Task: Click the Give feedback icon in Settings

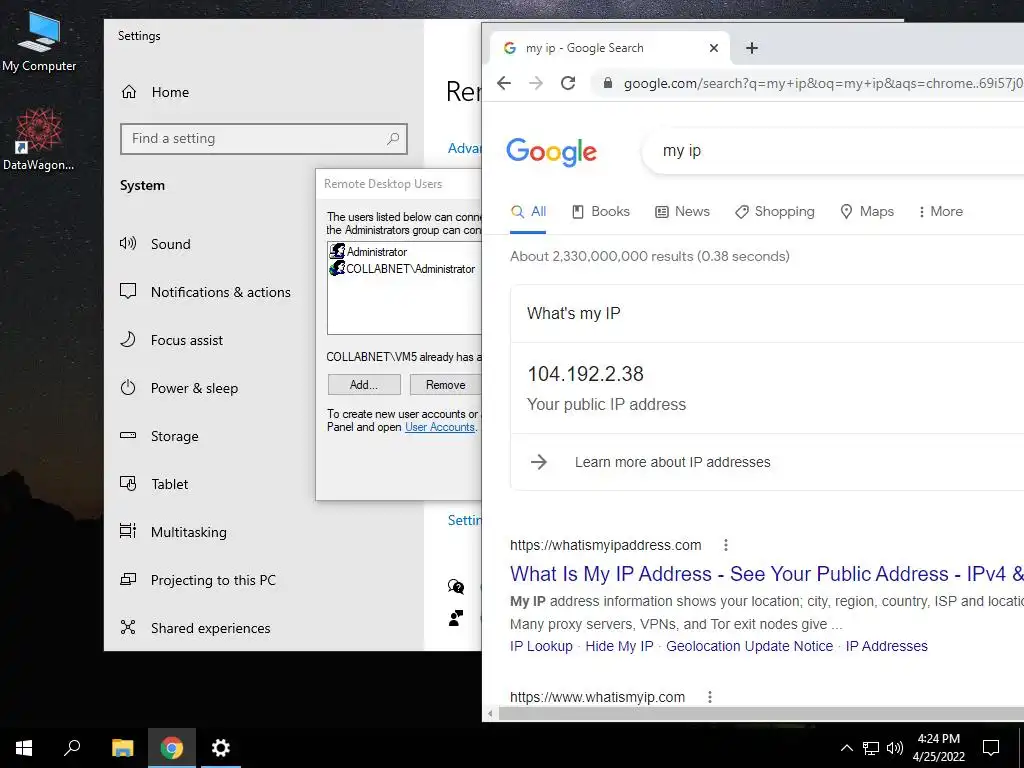Action: [456, 617]
